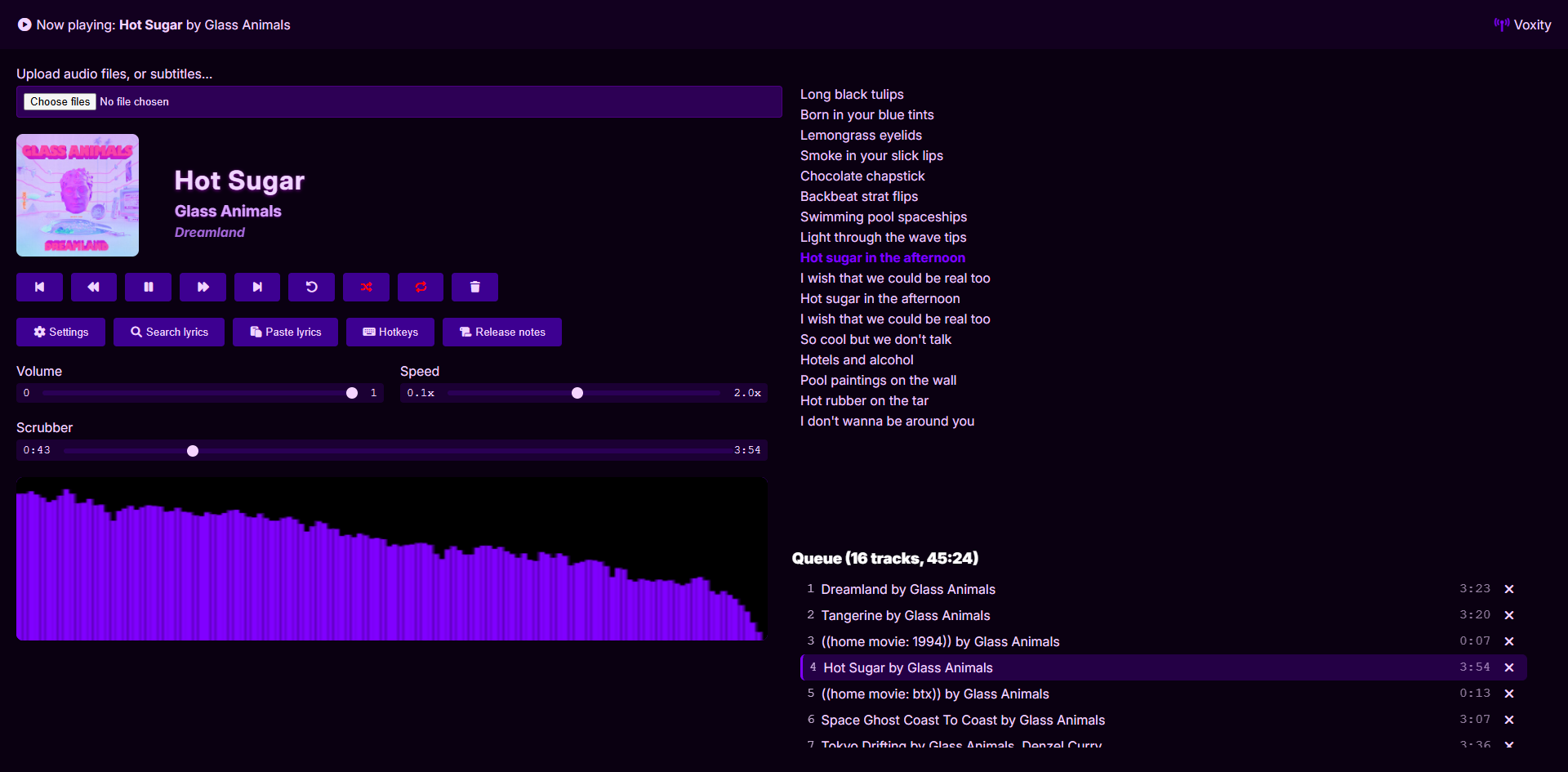Click the large Hot Sugar song title
1568x772 pixels.
pos(239,180)
